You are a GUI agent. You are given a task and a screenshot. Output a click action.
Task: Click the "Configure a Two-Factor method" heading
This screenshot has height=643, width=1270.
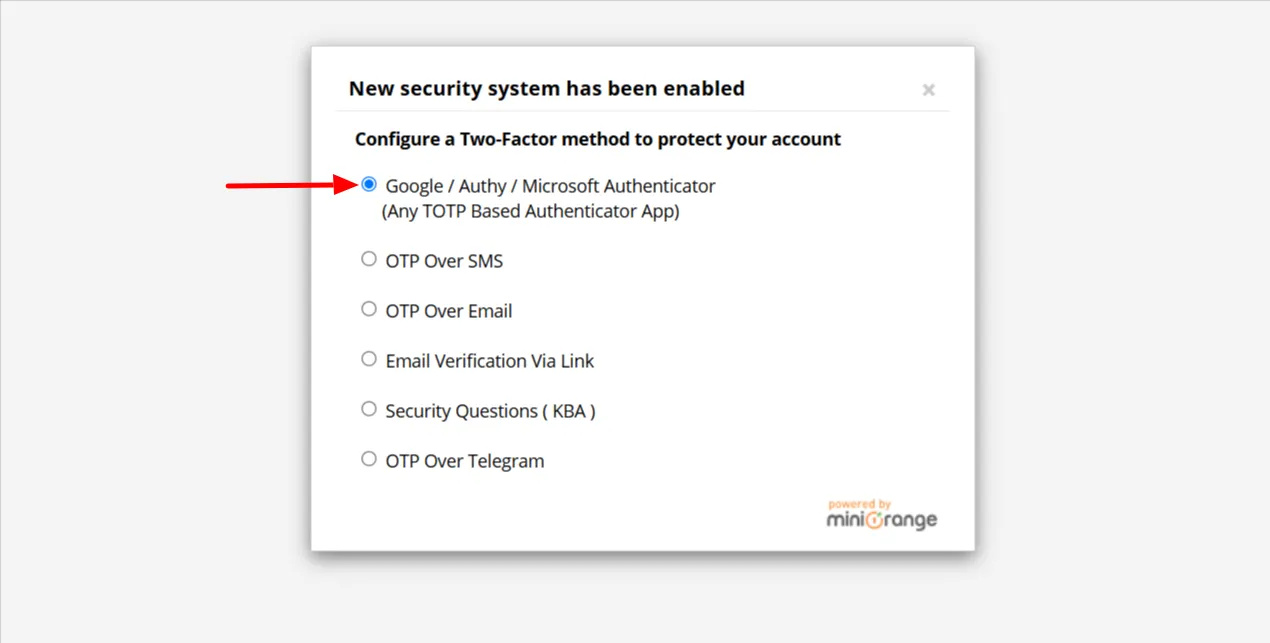click(598, 139)
